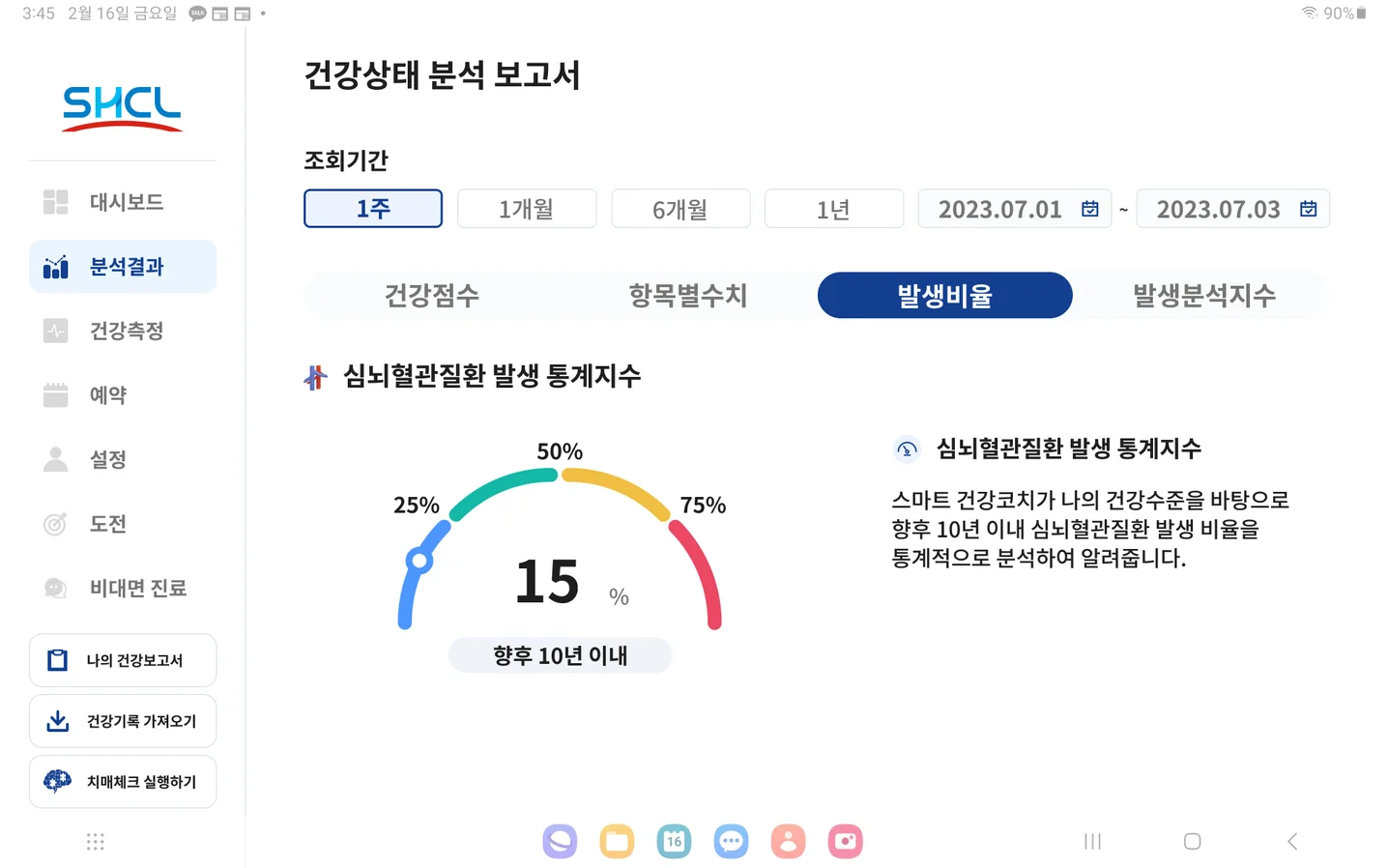Click the gauge icon beside description title
Viewport: 1388px width, 868px height.
point(907,448)
